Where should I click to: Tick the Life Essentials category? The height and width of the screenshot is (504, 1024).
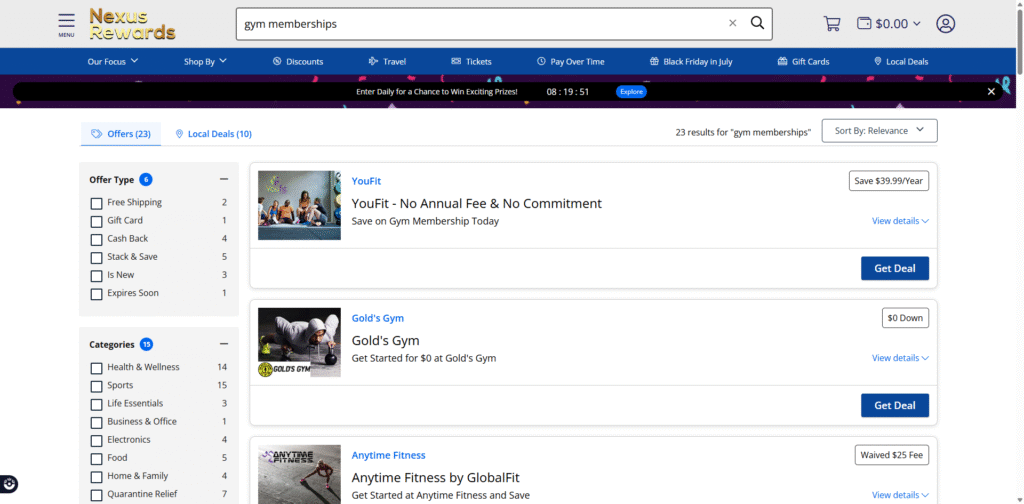96,405
